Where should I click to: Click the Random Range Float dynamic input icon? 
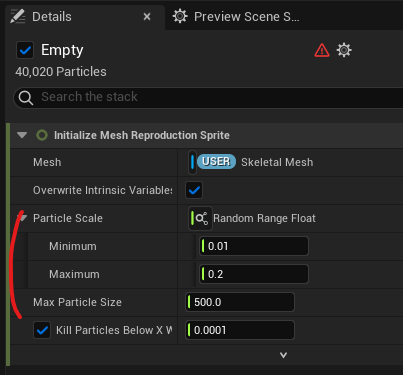click(x=200, y=219)
